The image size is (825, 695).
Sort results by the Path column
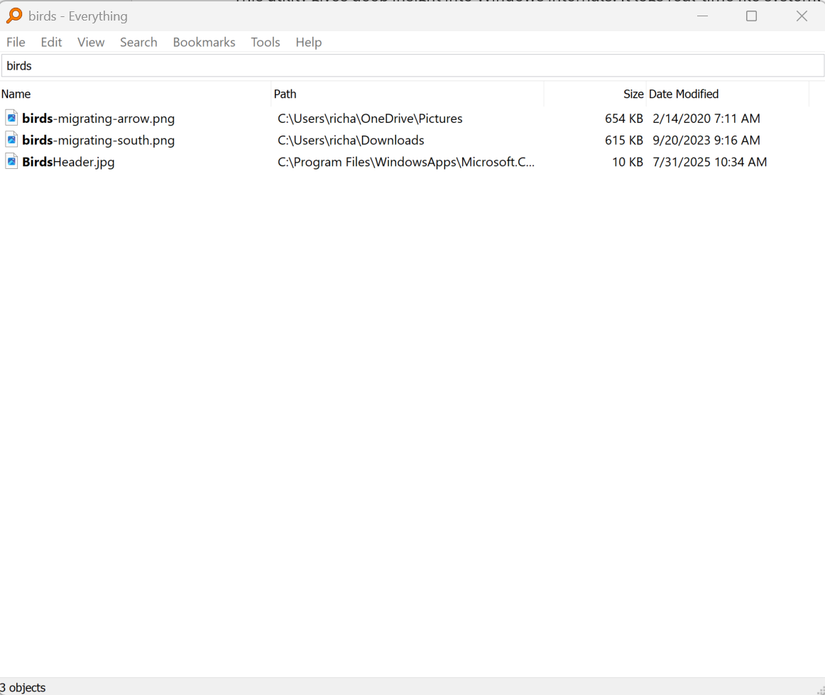point(285,93)
